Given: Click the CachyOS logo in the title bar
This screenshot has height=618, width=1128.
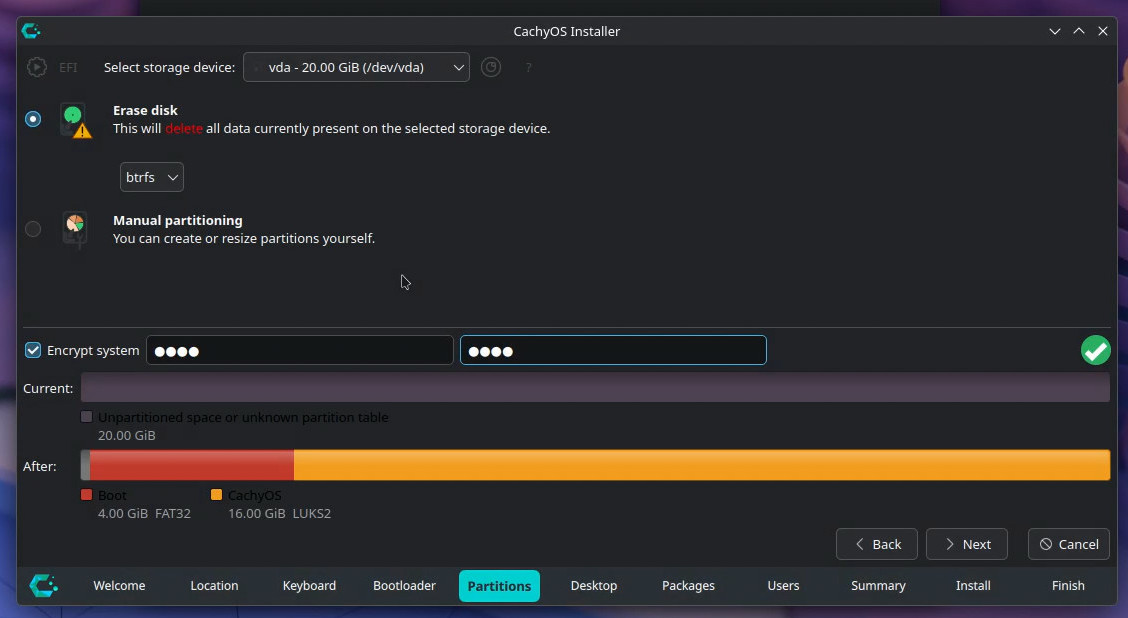Looking at the screenshot, I should pyautogui.click(x=31, y=31).
